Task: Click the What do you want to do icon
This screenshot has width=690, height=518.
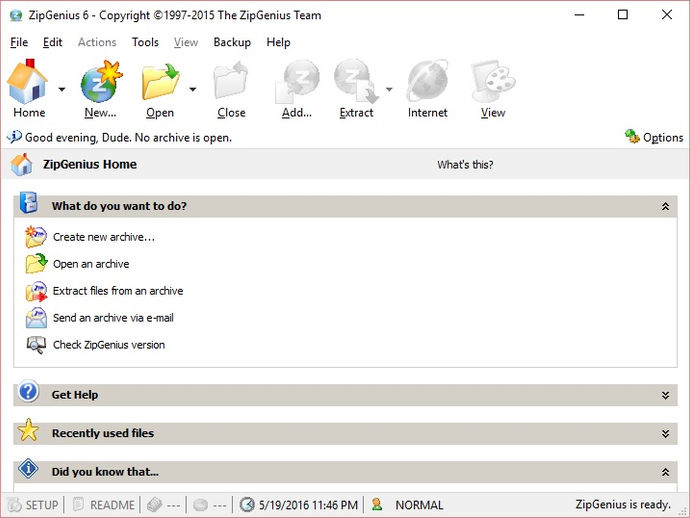Action: click(29, 202)
